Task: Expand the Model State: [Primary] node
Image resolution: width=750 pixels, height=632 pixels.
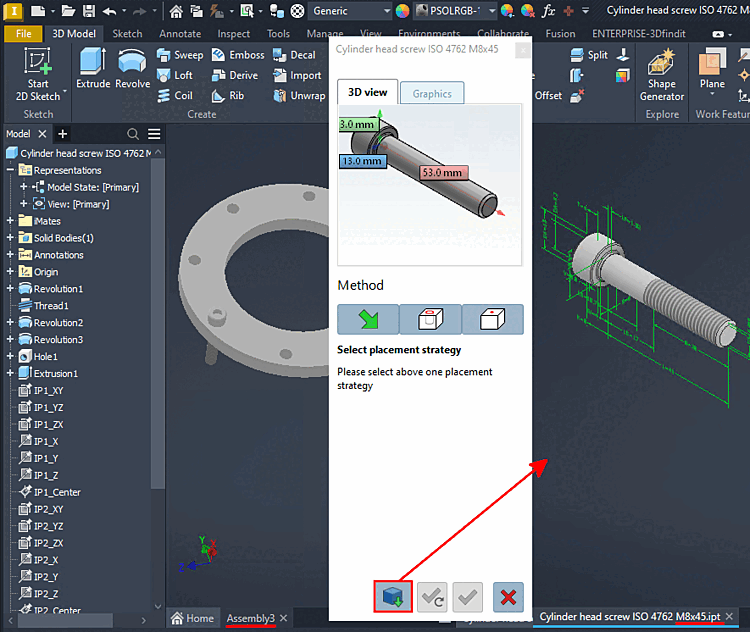Action: (23, 187)
